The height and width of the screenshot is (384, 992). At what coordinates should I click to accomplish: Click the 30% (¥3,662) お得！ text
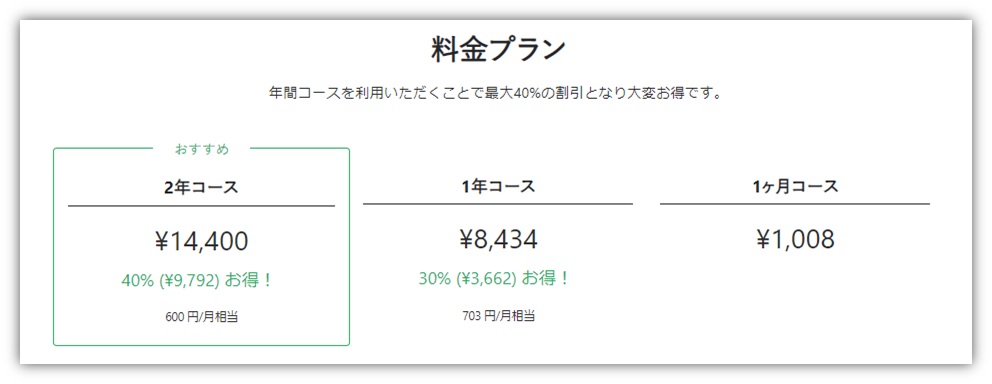493,278
